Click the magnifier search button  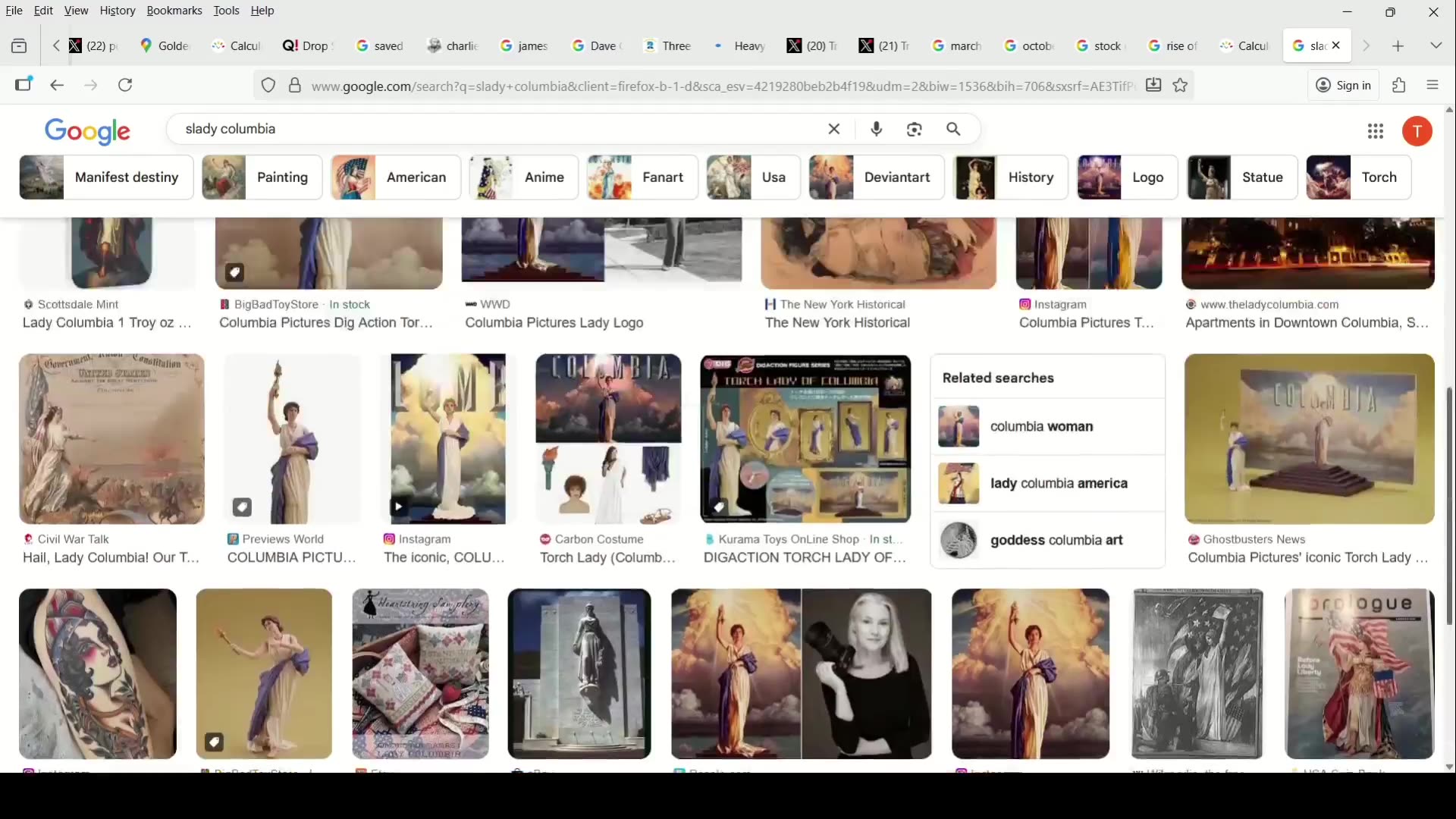point(954,130)
